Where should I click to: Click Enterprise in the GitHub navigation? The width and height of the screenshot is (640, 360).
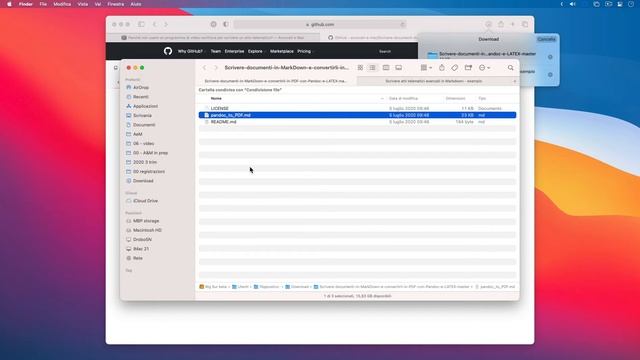(234, 51)
